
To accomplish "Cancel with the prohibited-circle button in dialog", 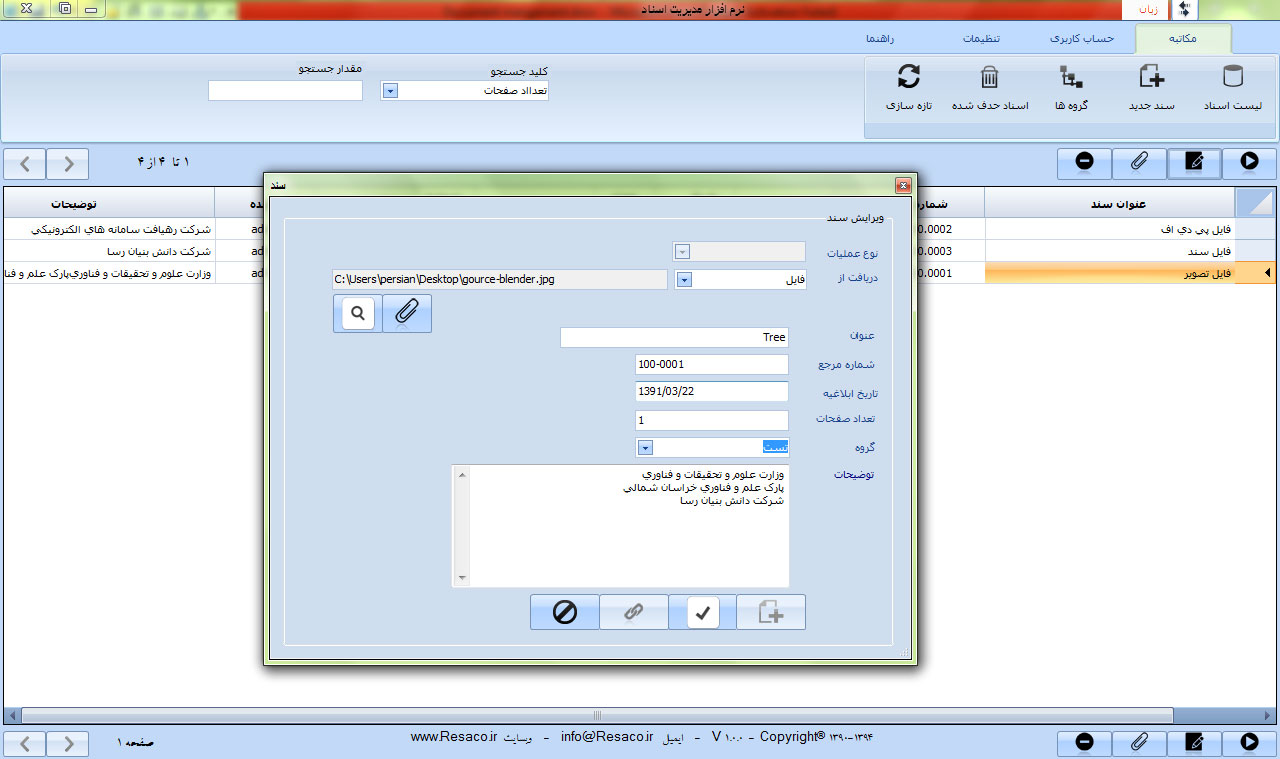I will tap(564, 612).
